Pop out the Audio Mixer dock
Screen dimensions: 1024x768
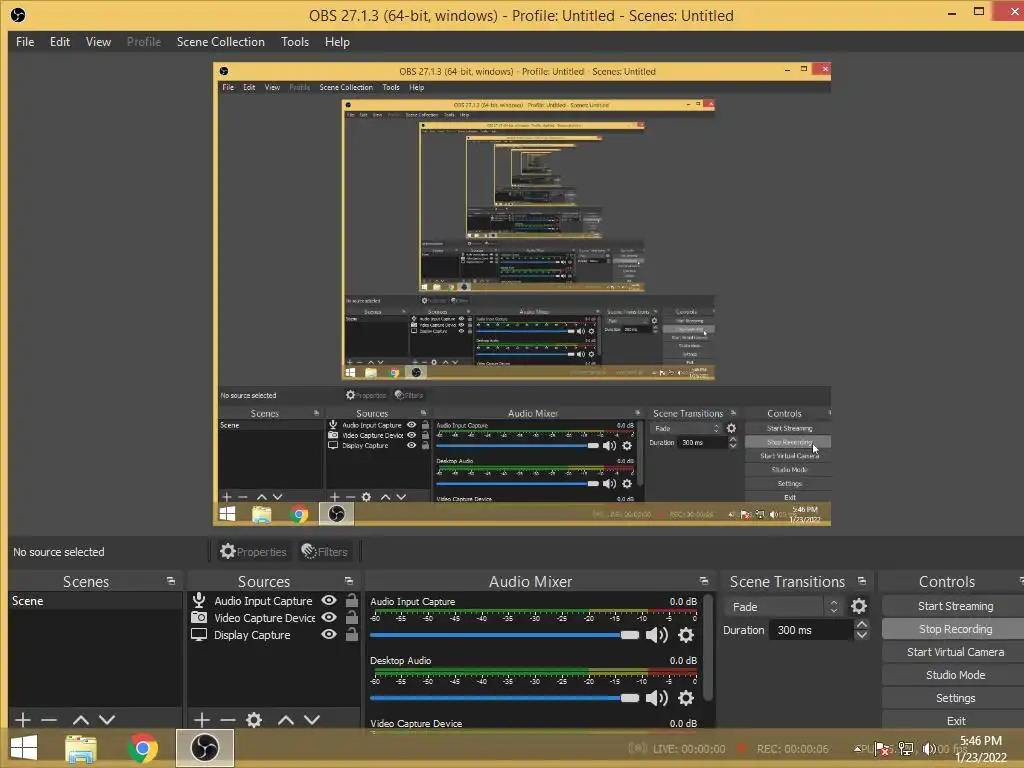click(703, 581)
